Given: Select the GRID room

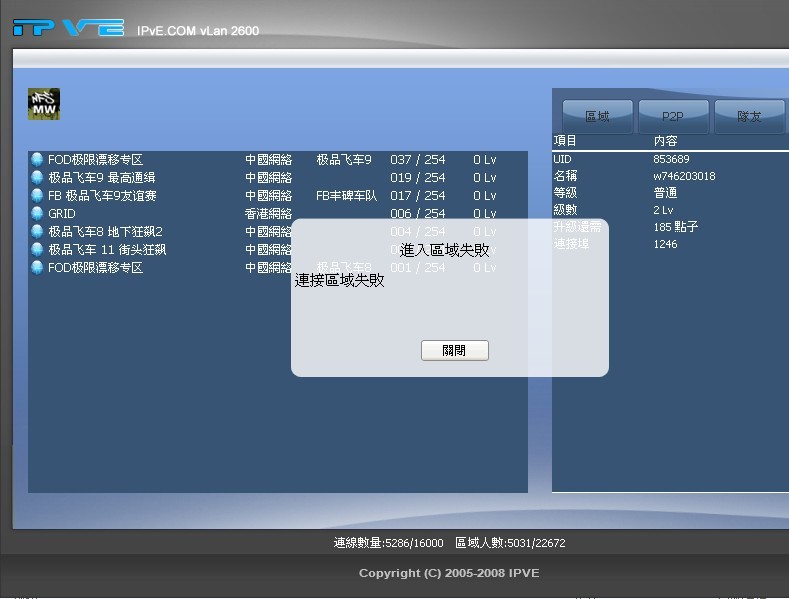Looking at the screenshot, I should point(61,213).
